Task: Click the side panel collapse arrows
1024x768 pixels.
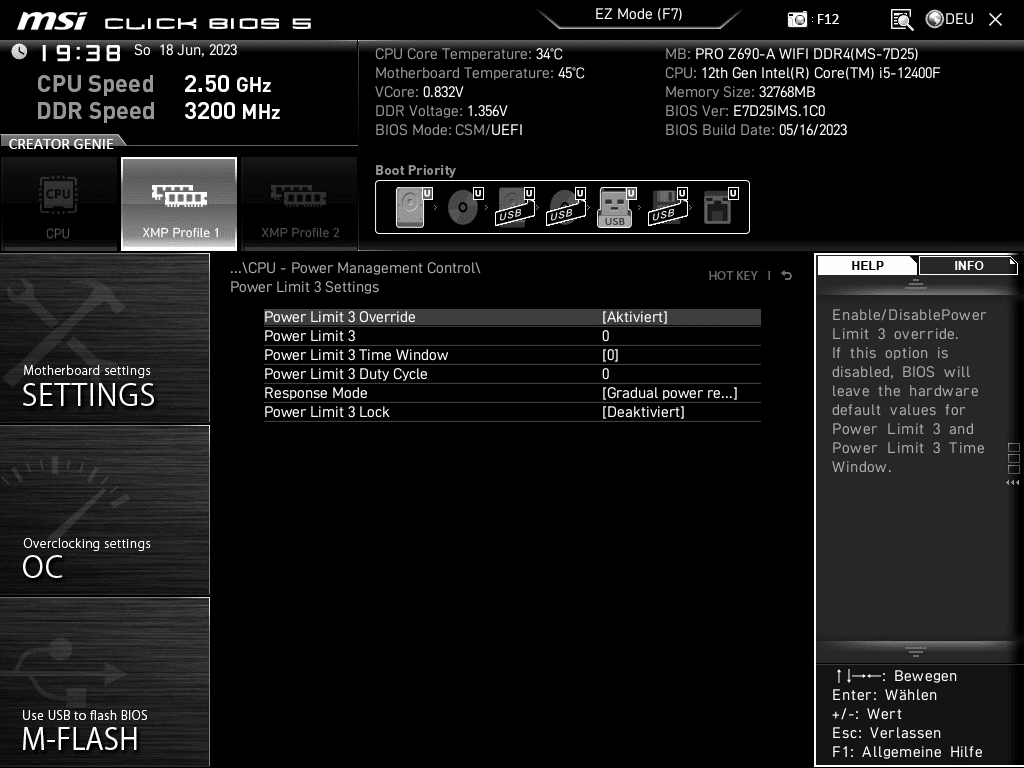Action: (x=1012, y=483)
